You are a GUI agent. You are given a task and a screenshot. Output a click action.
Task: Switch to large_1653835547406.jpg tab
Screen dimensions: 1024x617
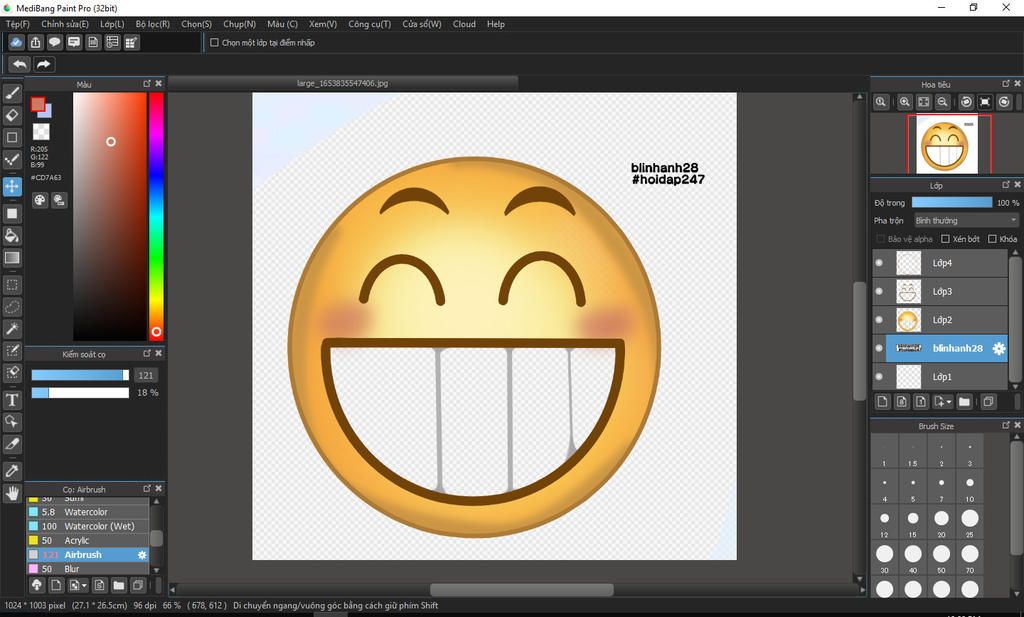[x=343, y=83]
